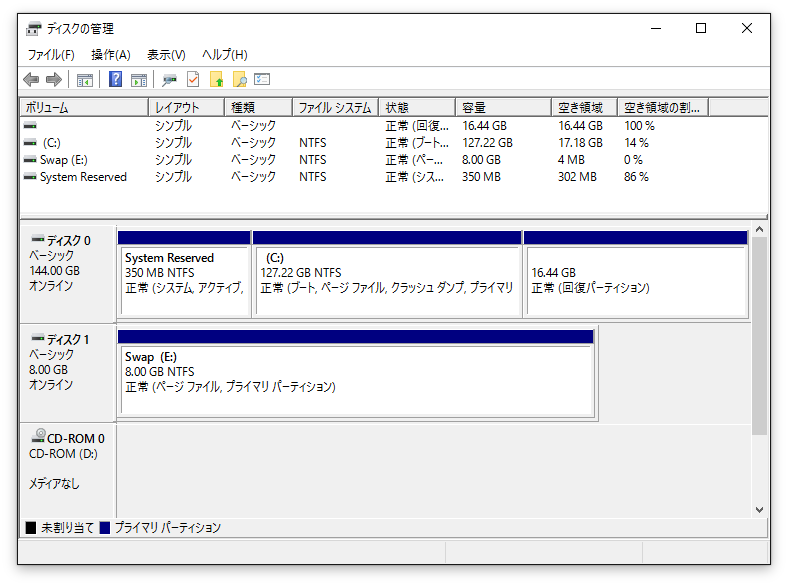Click the ディスク 0 drive icon
The width and height of the screenshot is (788, 586).
coord(38,239)
